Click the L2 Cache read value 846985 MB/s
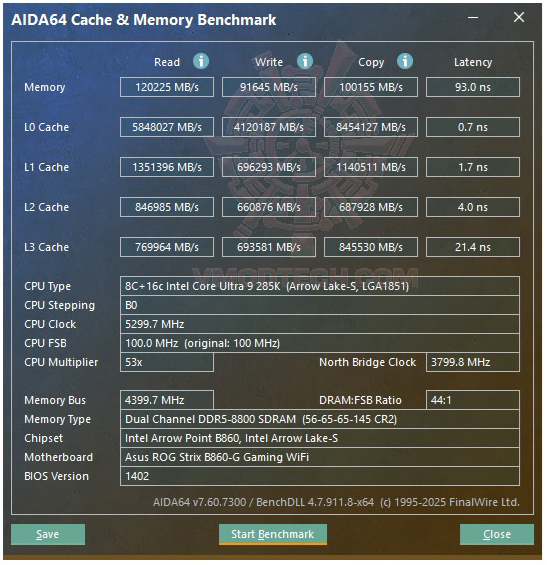 167,207
